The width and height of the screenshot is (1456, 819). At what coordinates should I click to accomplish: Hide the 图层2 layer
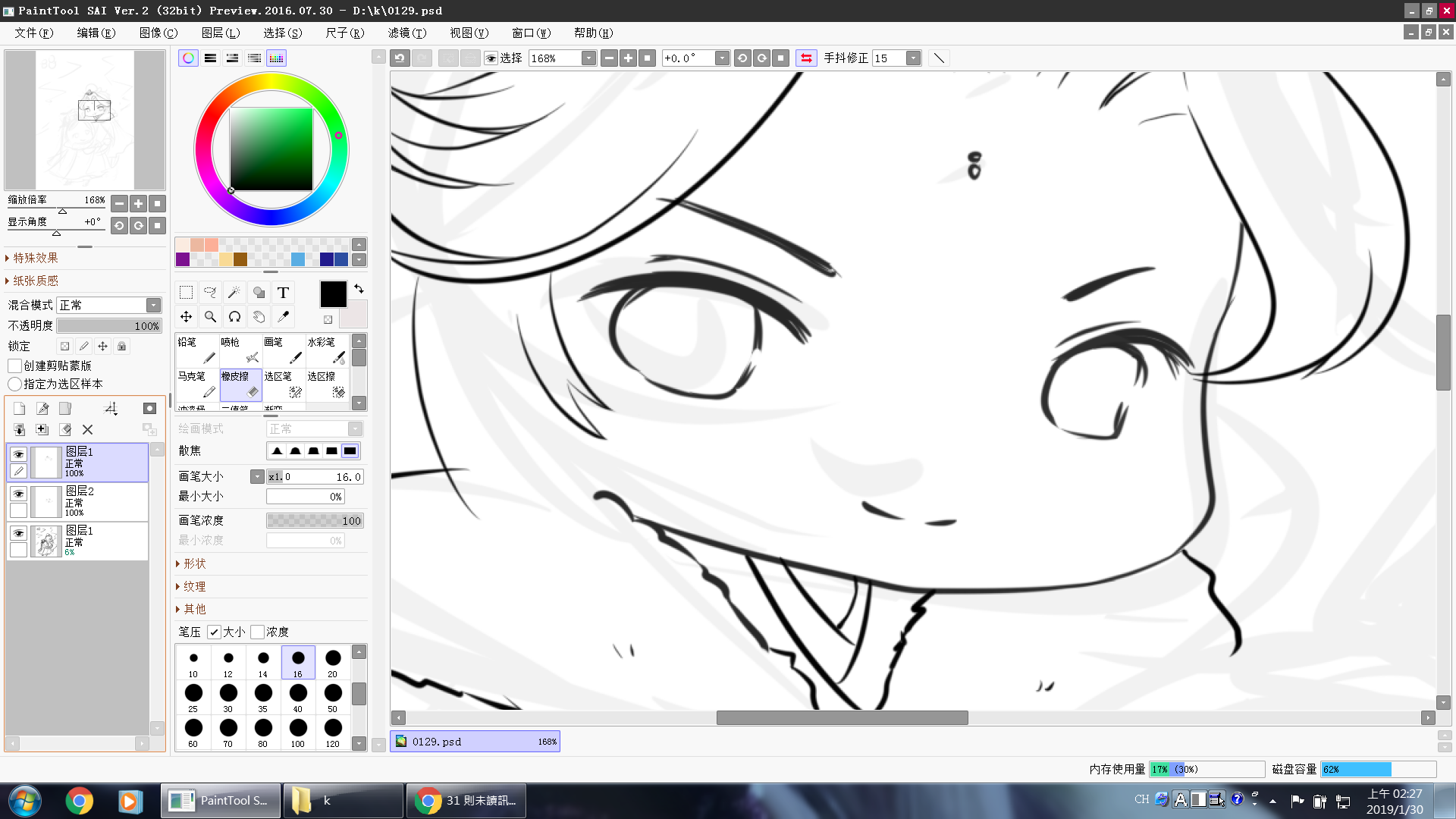(18, 494)
